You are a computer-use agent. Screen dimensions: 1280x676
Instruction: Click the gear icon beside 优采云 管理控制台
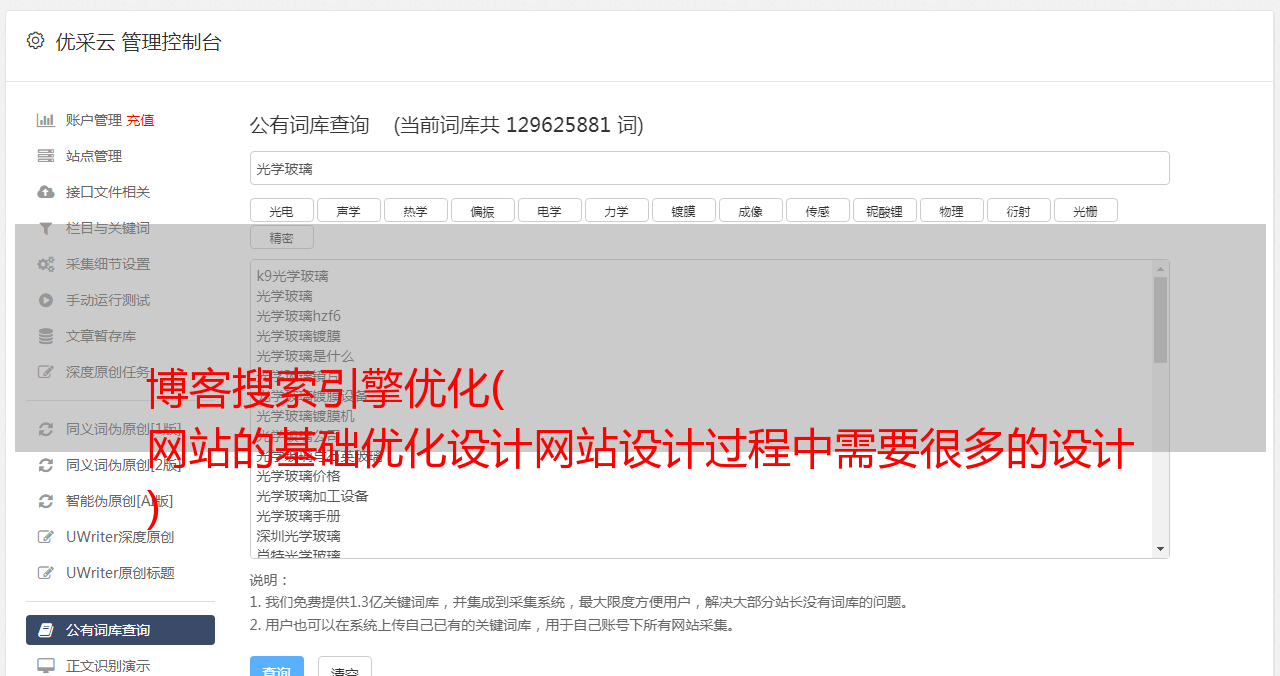(36, 40)
